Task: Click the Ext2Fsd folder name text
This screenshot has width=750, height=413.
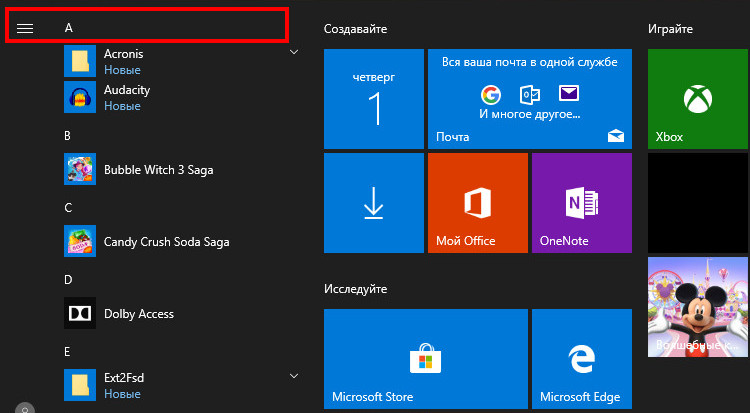Action: [124, 378]
